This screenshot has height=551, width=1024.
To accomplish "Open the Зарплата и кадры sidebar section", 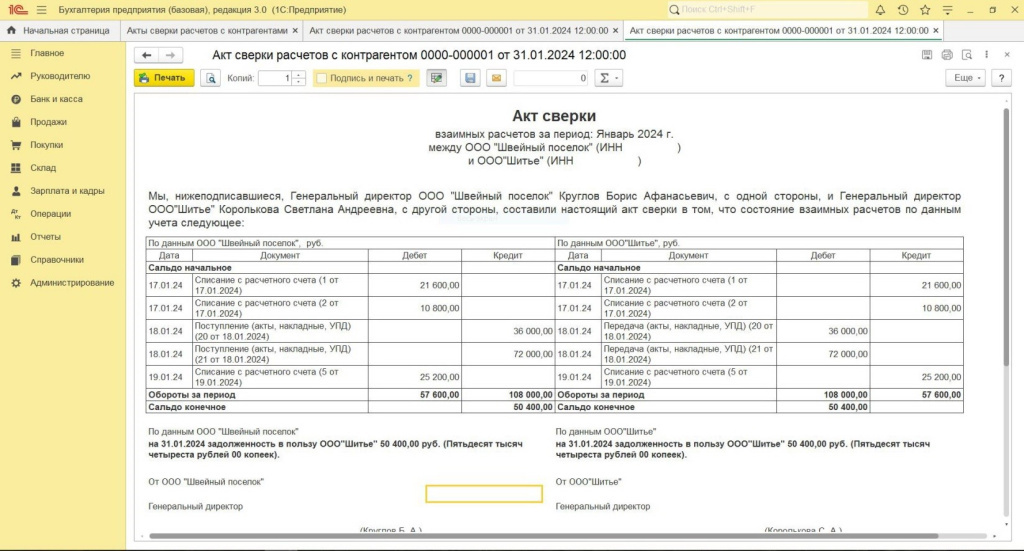I will tap(67, 190).
